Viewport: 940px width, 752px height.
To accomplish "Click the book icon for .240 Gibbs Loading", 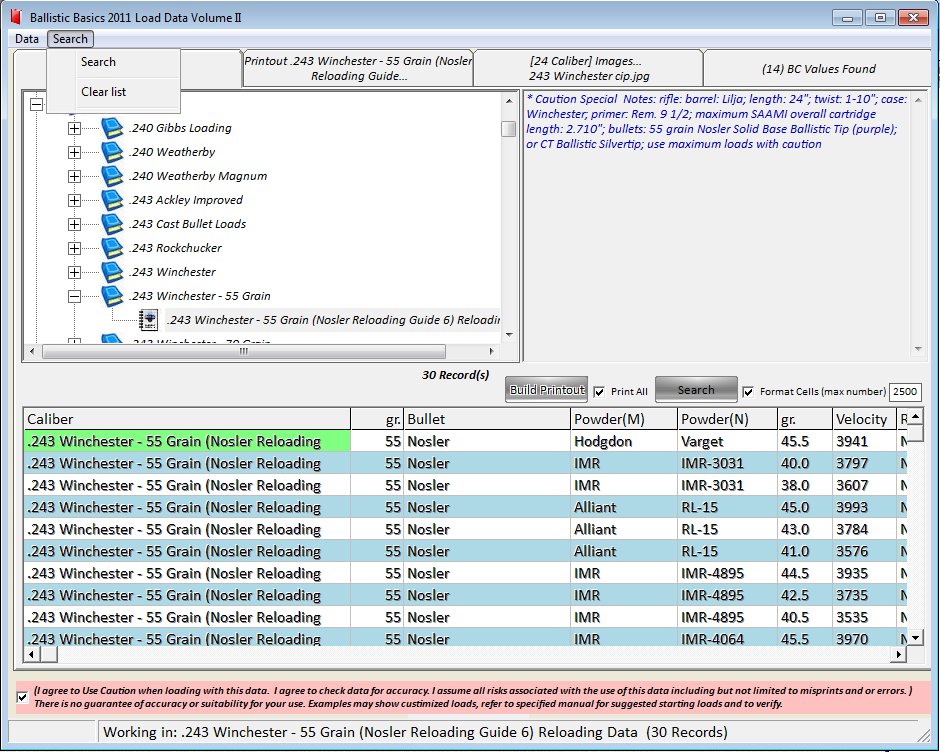I will point(113,128).
